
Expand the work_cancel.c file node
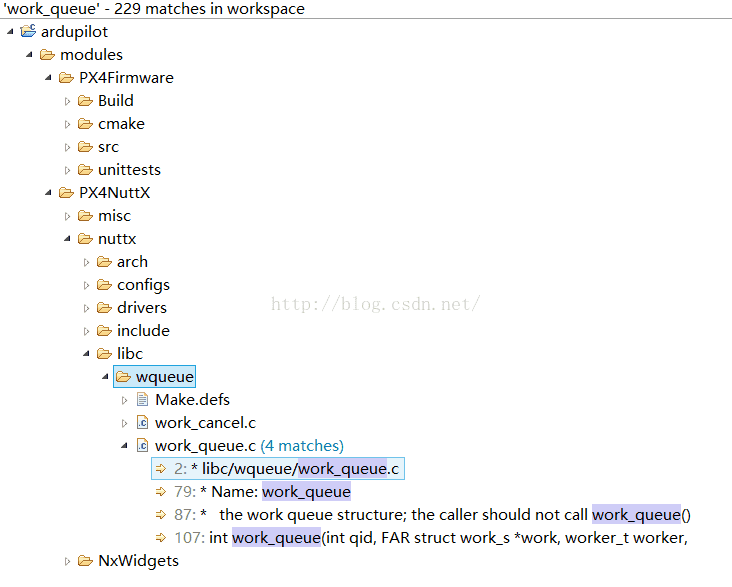click(x=124, y=423)
